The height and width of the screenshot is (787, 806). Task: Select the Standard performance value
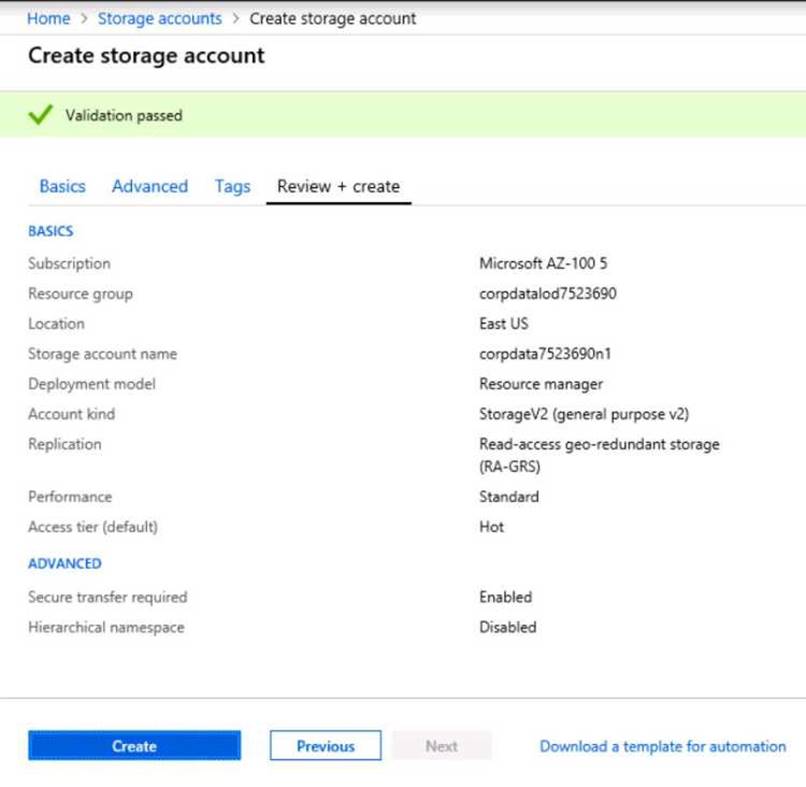[x=509, y=497]
